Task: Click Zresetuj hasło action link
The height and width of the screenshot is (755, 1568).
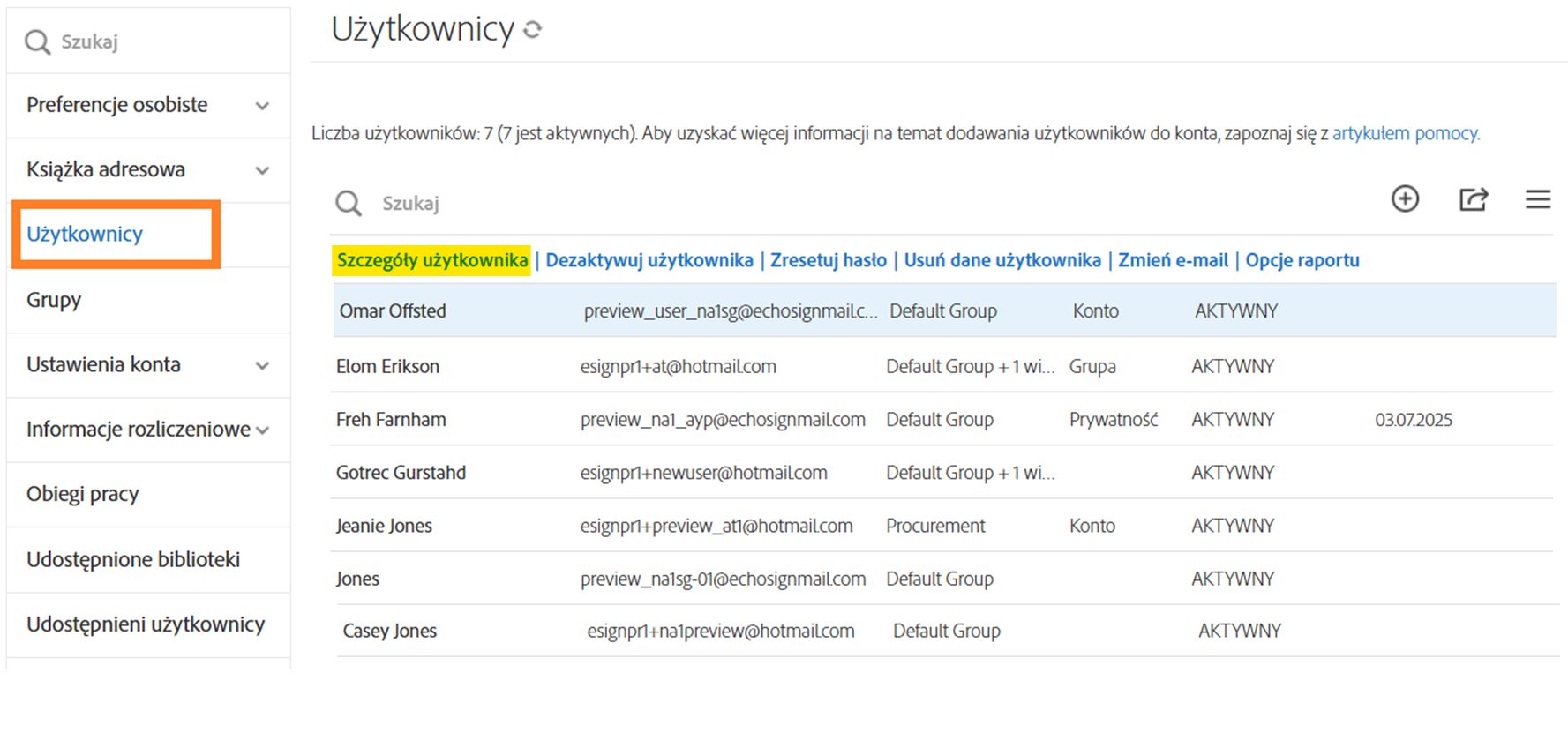Action: [828, 260]
